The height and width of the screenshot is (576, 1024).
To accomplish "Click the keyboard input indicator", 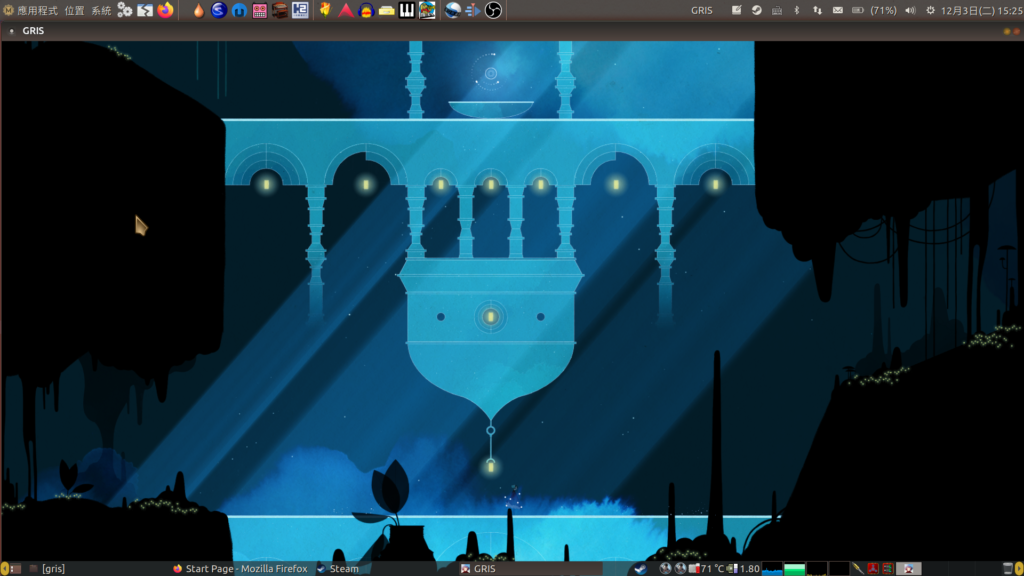I will pos(776,10).
